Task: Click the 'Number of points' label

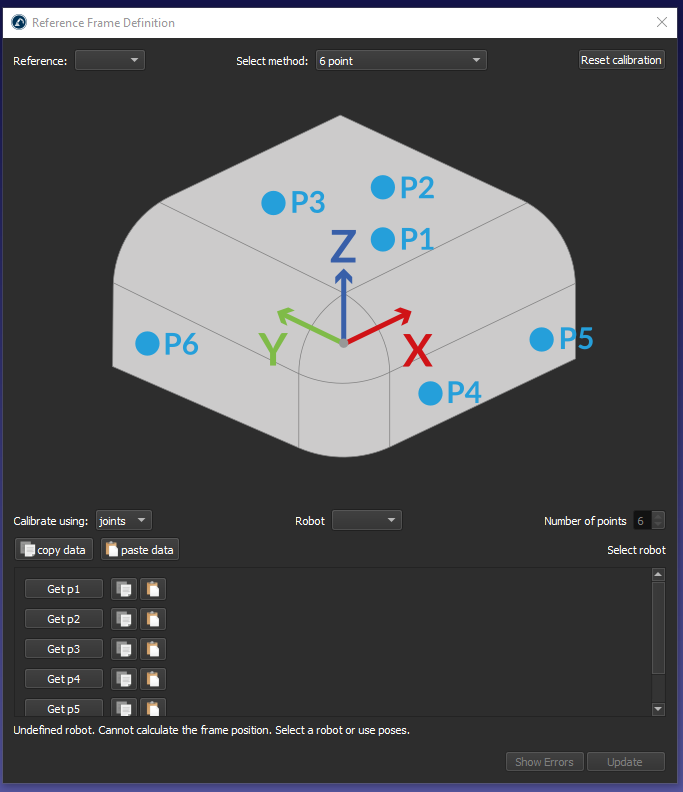Action: (x=585, y=521)
